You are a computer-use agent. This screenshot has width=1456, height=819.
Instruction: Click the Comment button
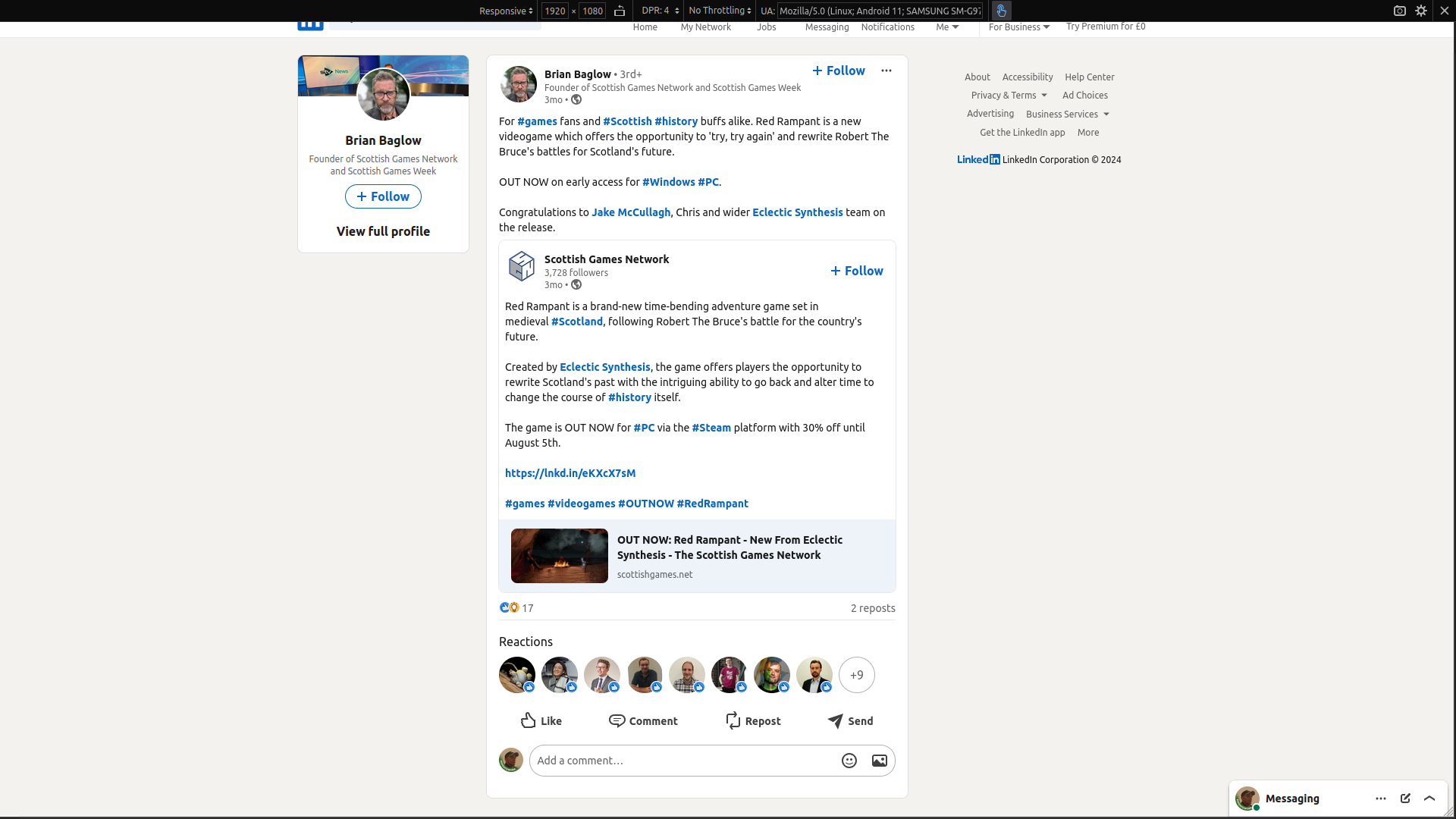[643, 721]
